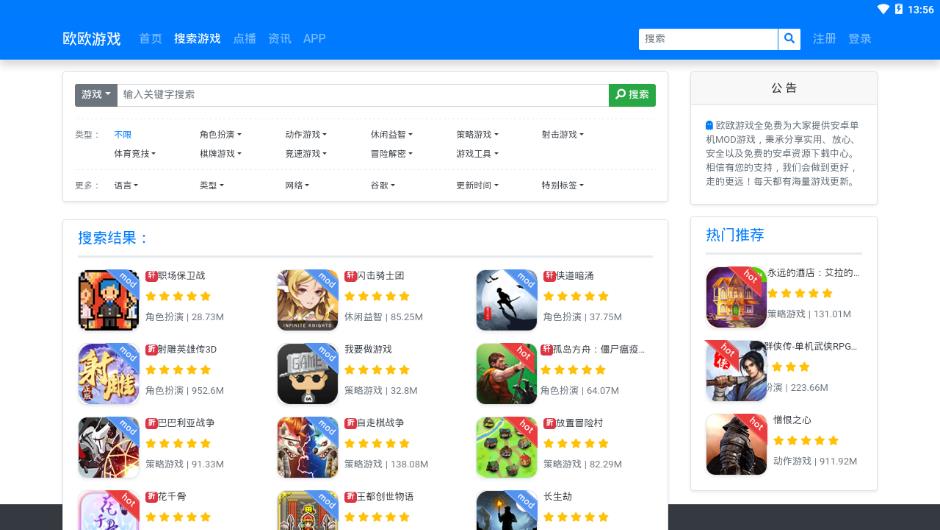Click the 策略游戏 | 138.08M size text
The height and width of the screenshot is (530, 940).
386,464
